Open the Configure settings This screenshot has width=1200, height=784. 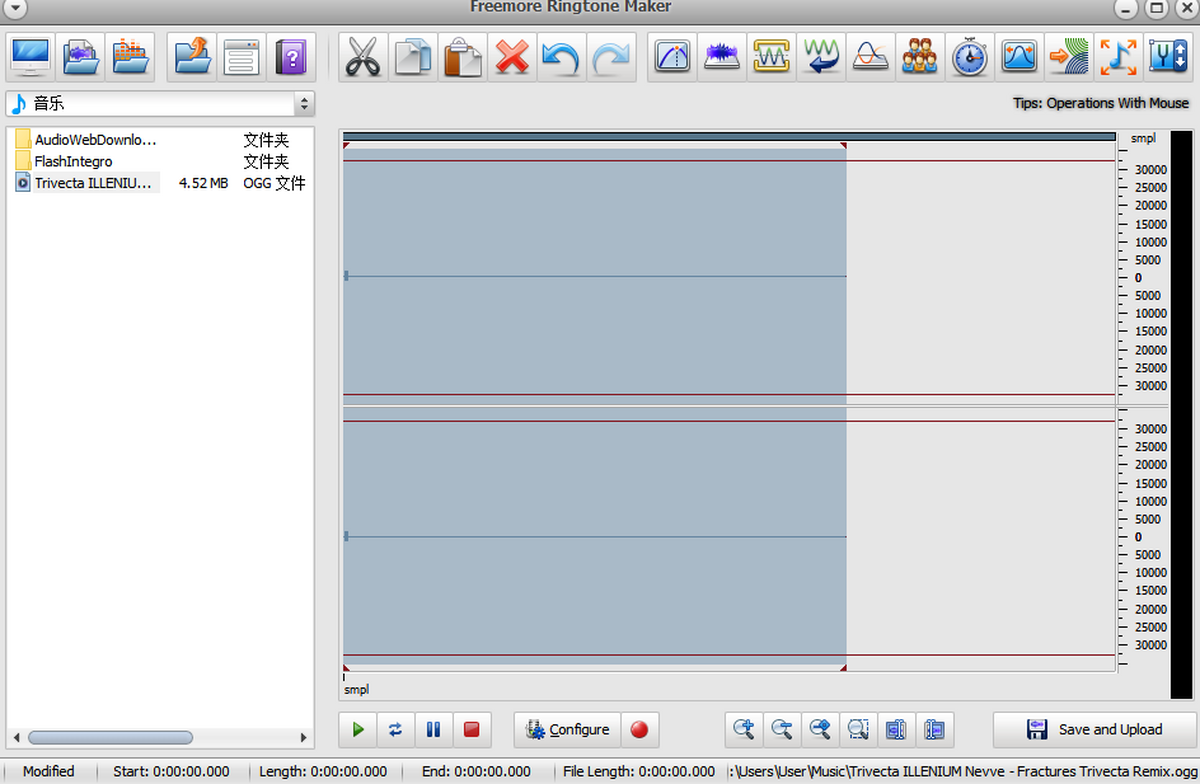coord(567,730)
